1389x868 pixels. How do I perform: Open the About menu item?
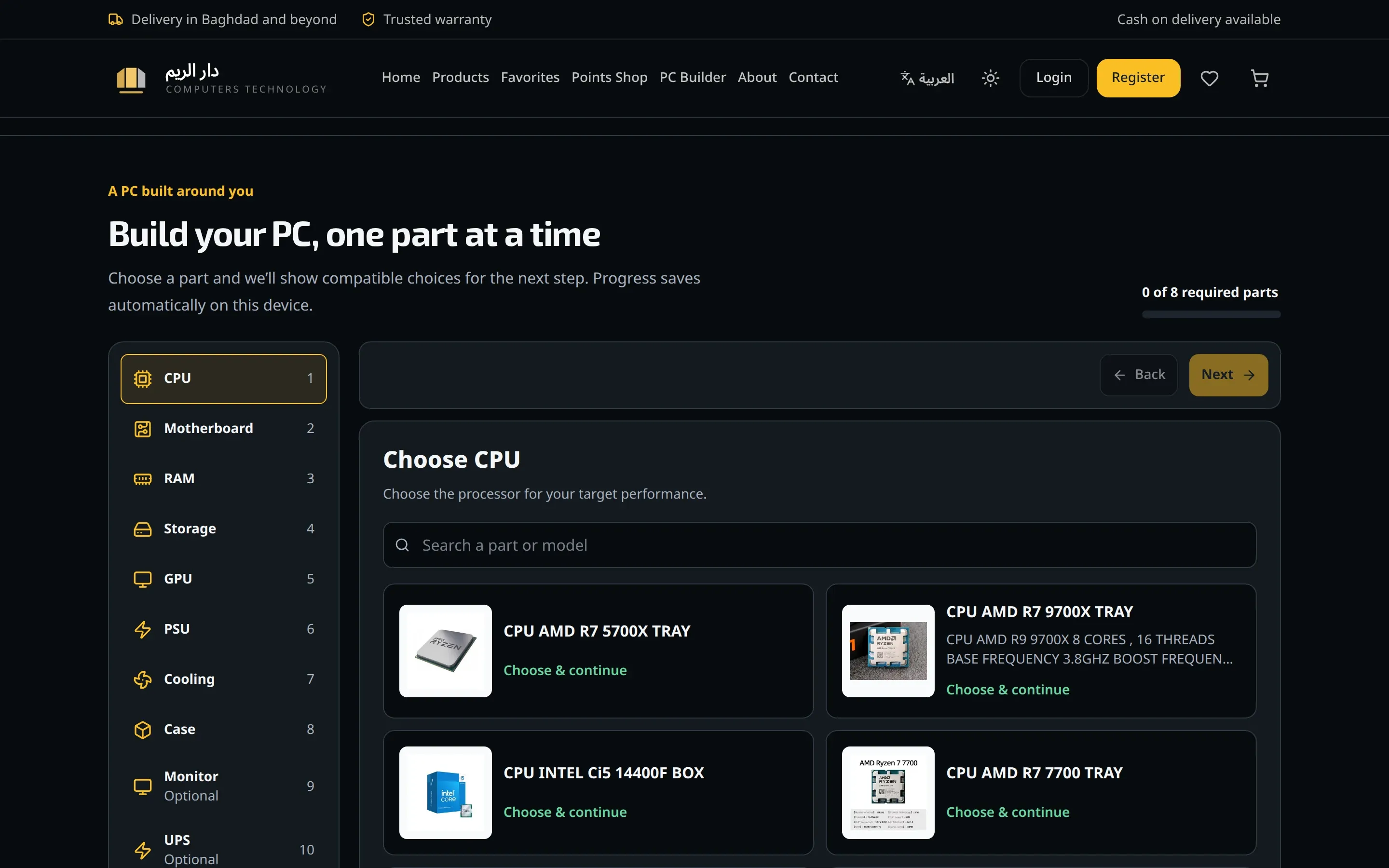coord(757,78)
